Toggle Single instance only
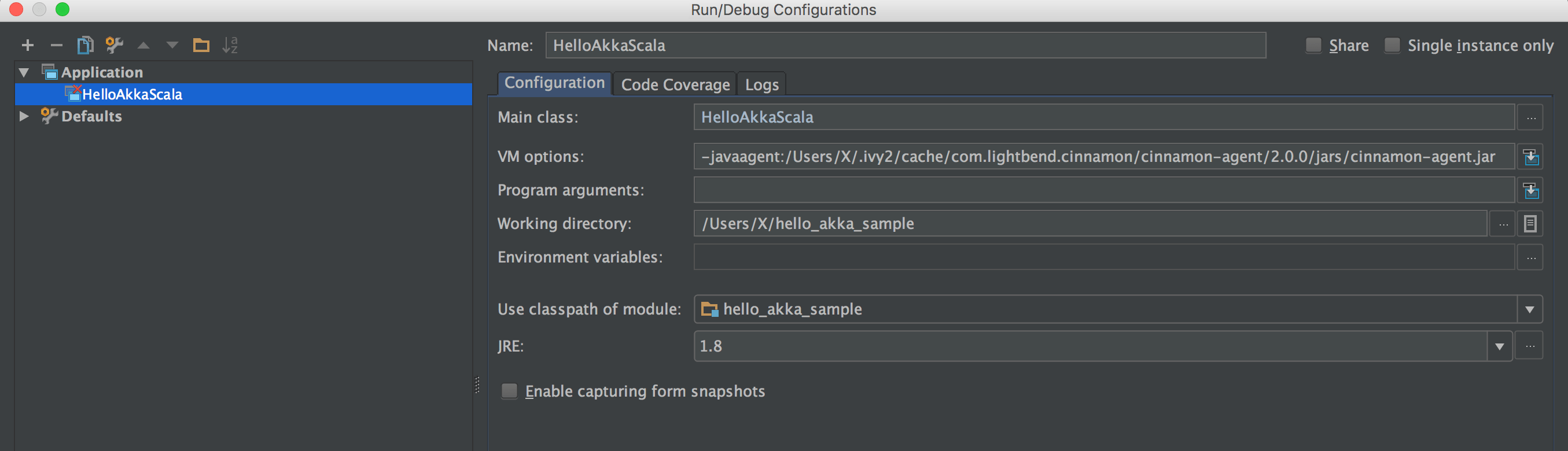This screenshot has width=1568, height=451. (x=1392, y=45)
